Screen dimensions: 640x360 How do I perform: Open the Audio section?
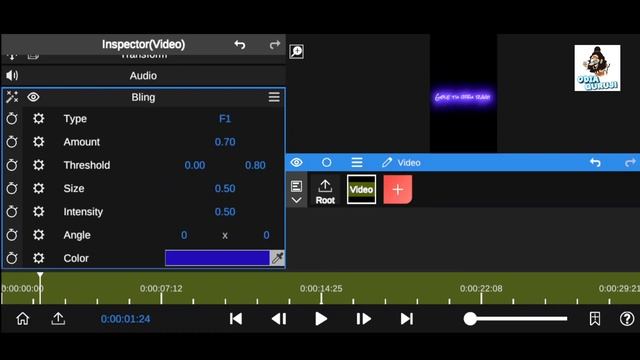point(143,76)
